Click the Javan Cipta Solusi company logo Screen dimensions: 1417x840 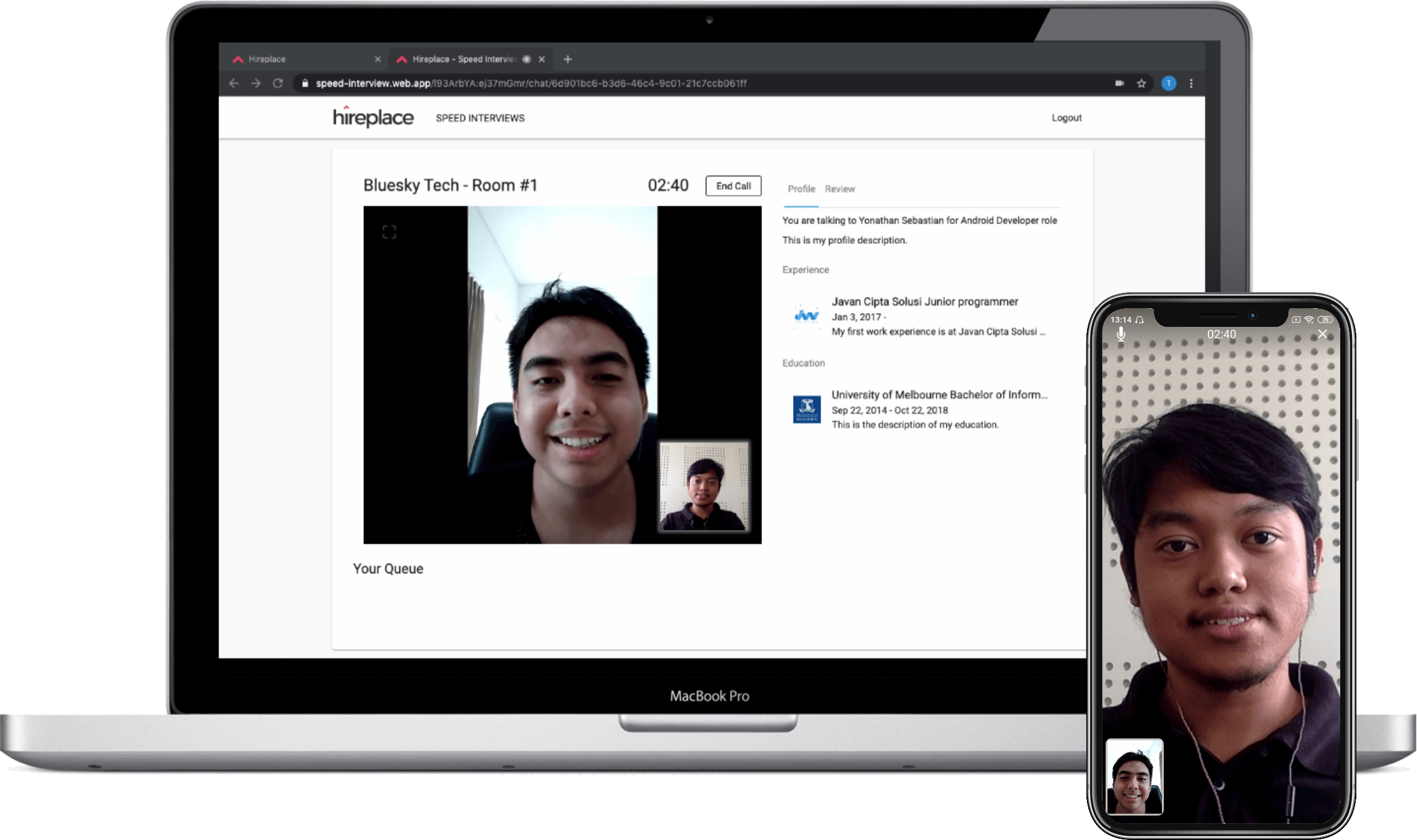pos(807,316)
